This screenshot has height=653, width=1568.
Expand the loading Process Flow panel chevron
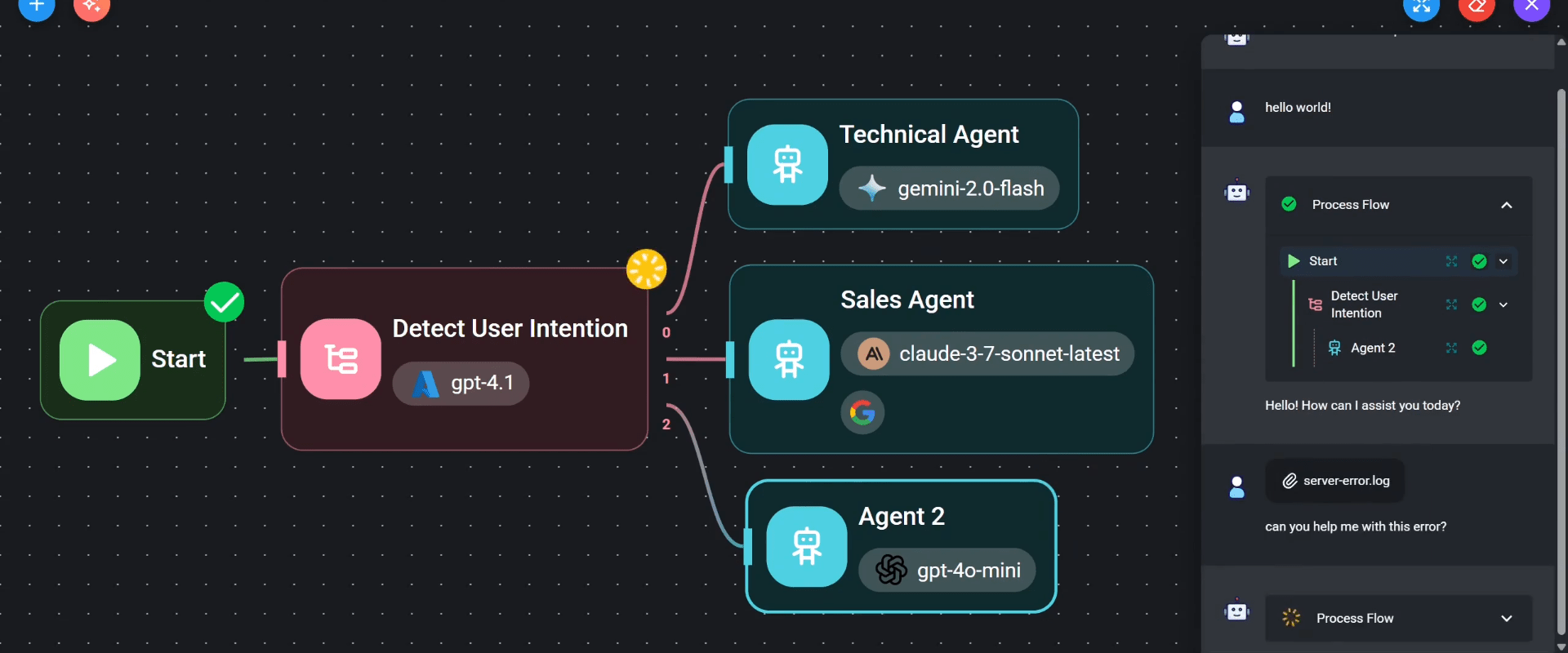pos(1507,619)
